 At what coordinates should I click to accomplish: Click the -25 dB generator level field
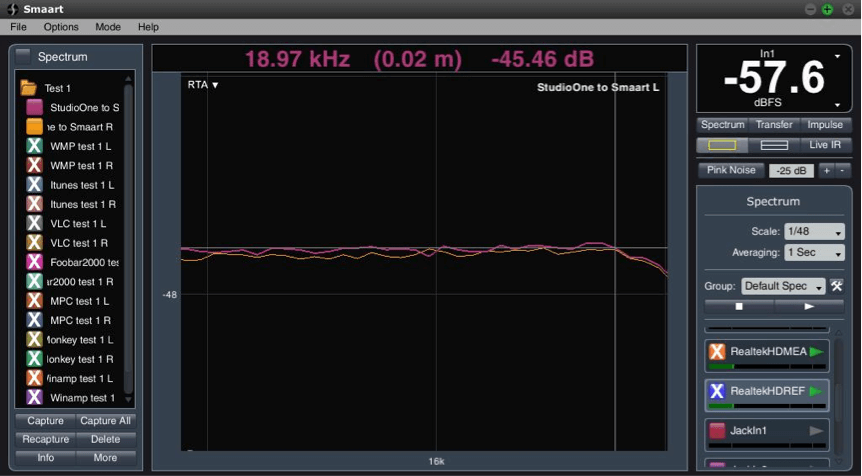pos(791,171)
